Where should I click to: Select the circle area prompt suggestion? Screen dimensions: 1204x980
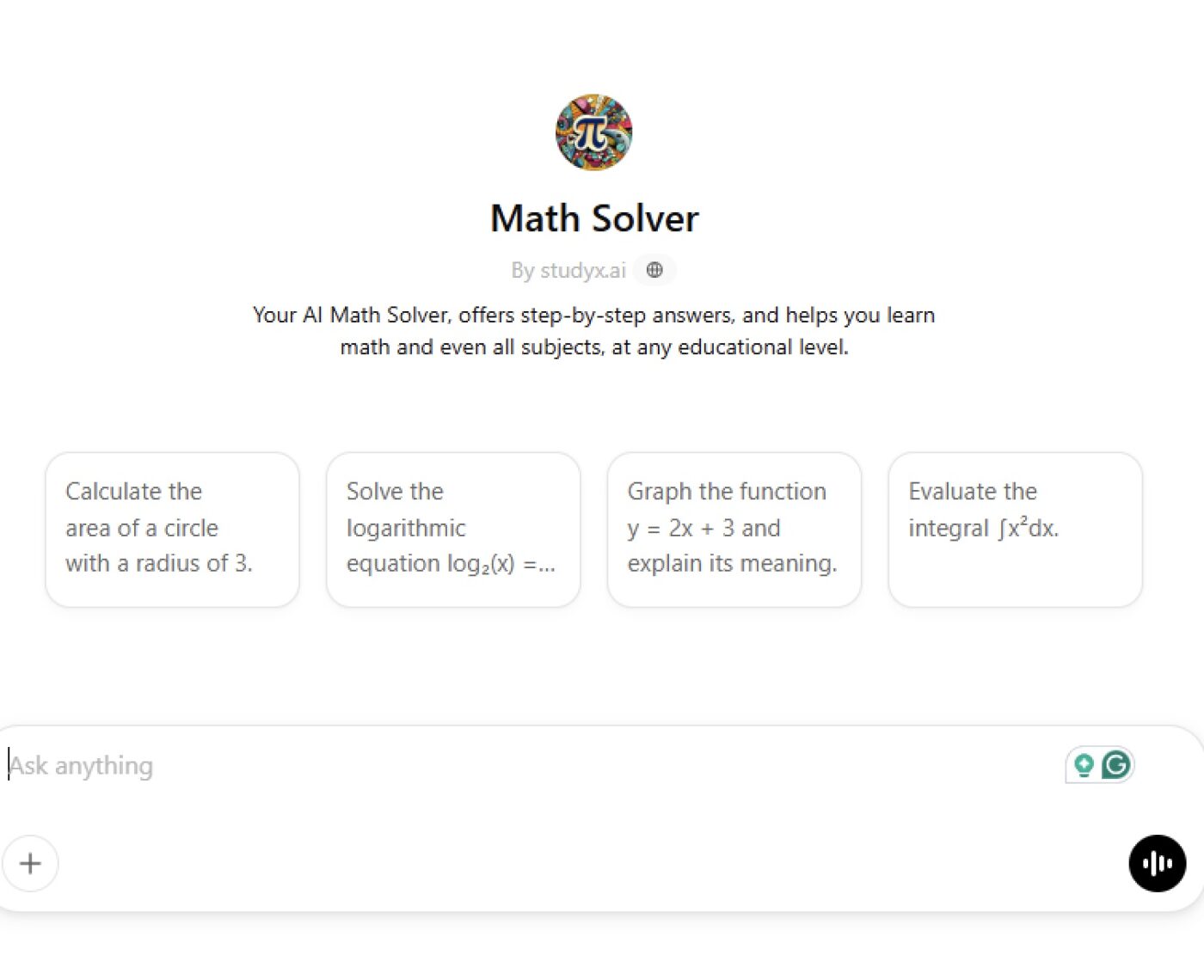click(x=171, y=528)
